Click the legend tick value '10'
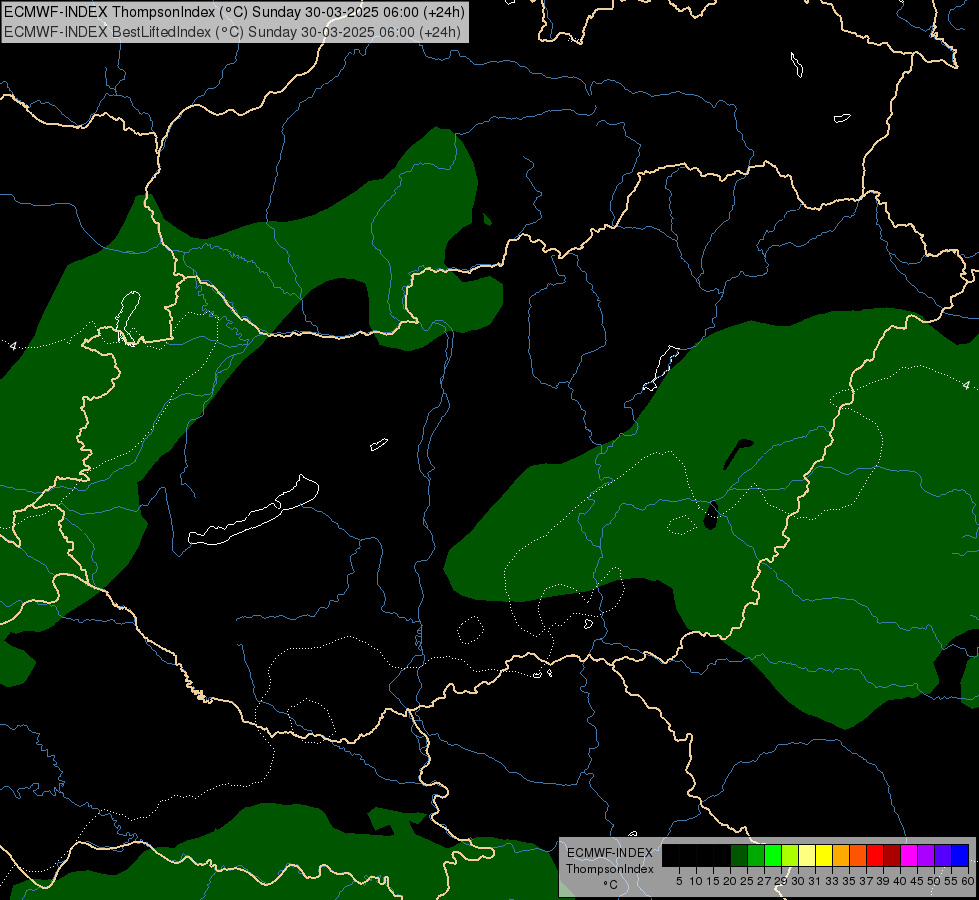This screenshot has width=979, height=900. [696, 881]
